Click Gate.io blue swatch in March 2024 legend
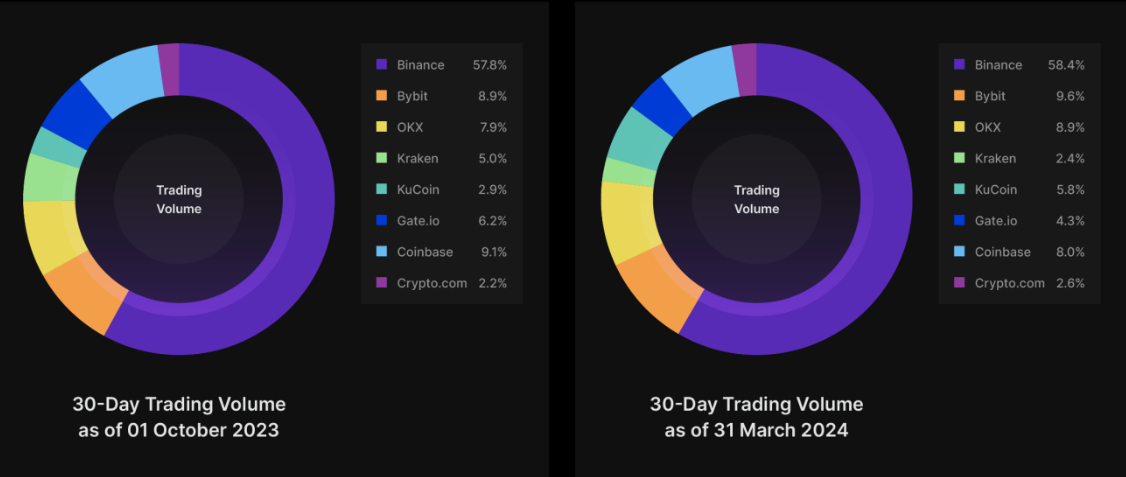 tap(959, 221)
